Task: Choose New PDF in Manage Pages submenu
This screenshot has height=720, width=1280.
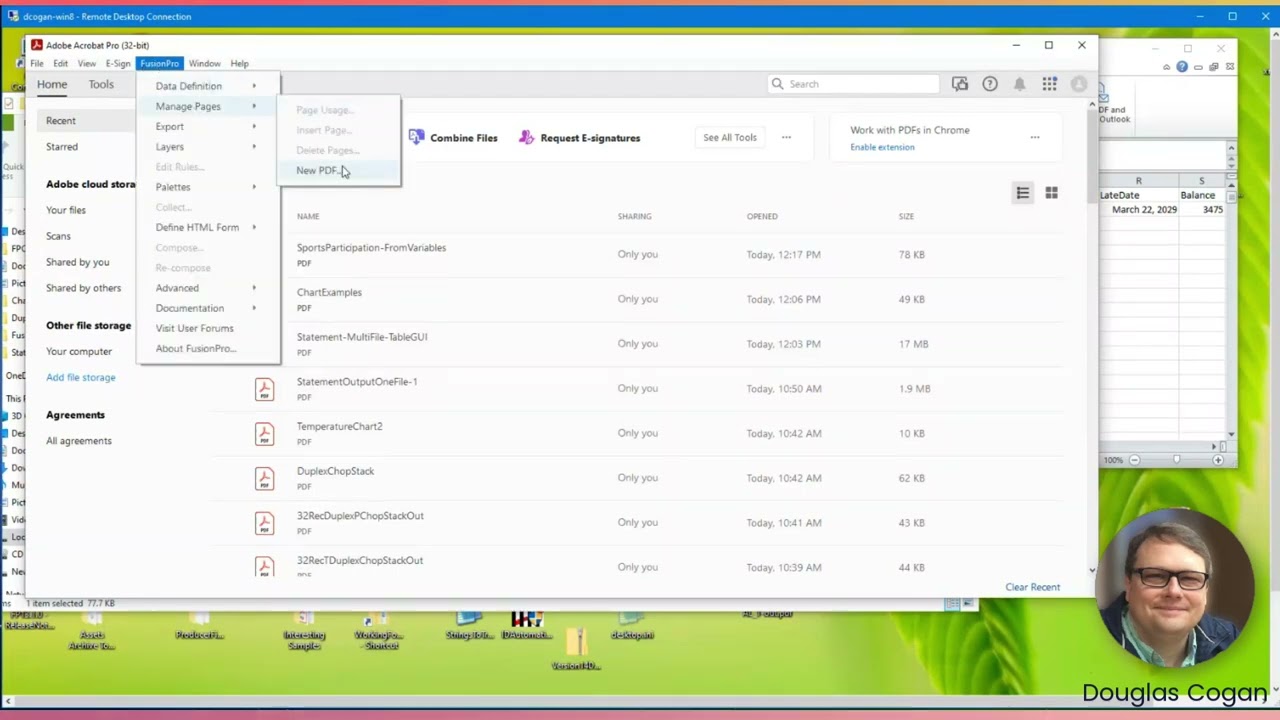Action: (x=338, y=170)
